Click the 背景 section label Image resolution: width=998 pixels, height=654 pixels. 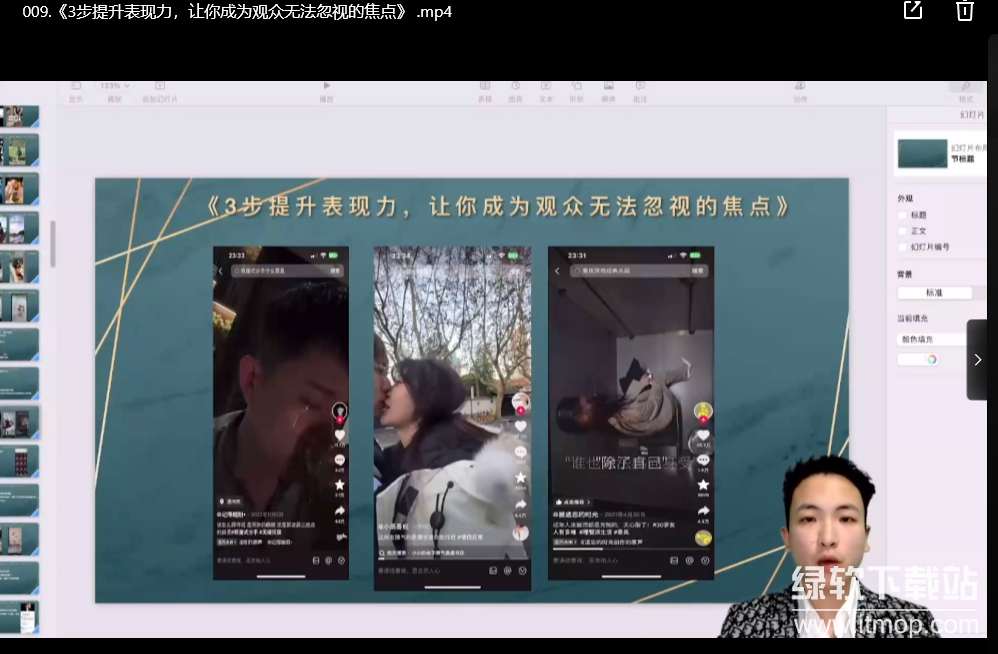click(904, 274)
